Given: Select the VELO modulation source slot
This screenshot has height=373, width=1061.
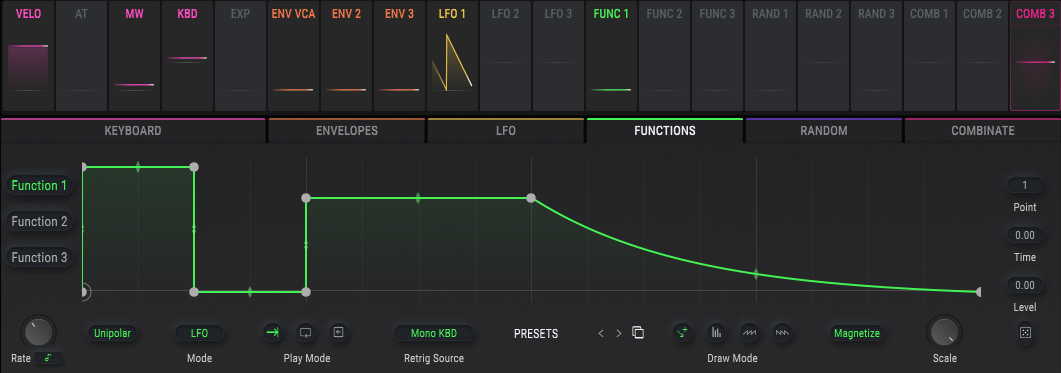Looking at the screenshot, I should click(28, 56).
